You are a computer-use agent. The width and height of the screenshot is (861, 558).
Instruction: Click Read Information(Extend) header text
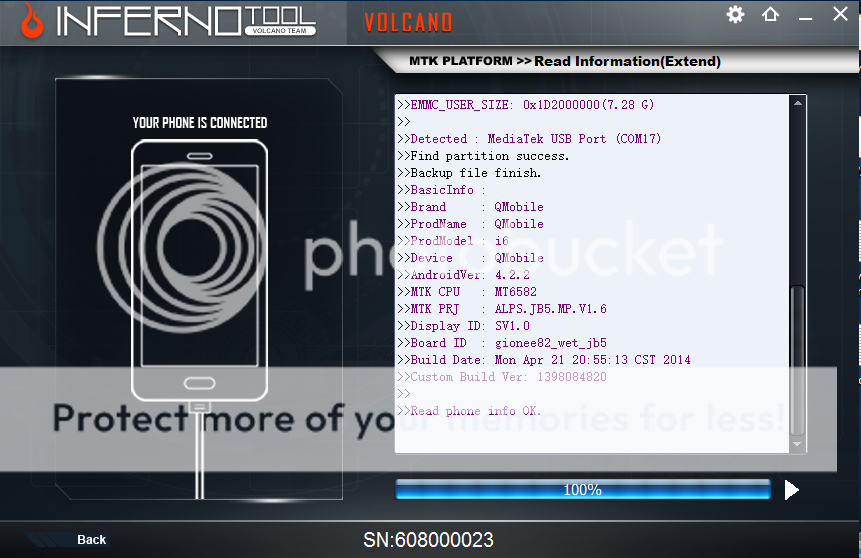coord(627,61)
